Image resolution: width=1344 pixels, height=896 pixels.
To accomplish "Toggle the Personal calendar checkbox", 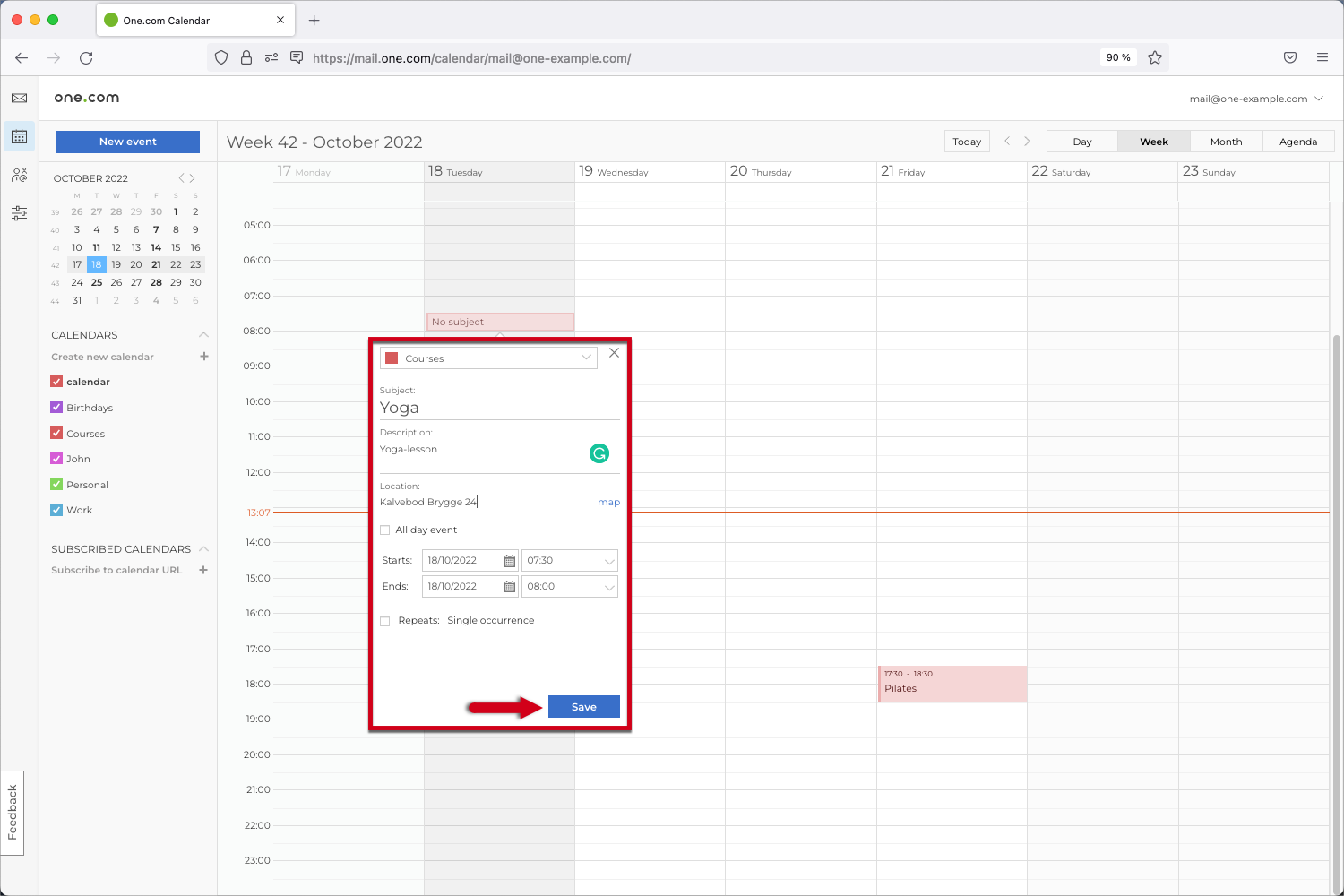I will tap(56, 485).
